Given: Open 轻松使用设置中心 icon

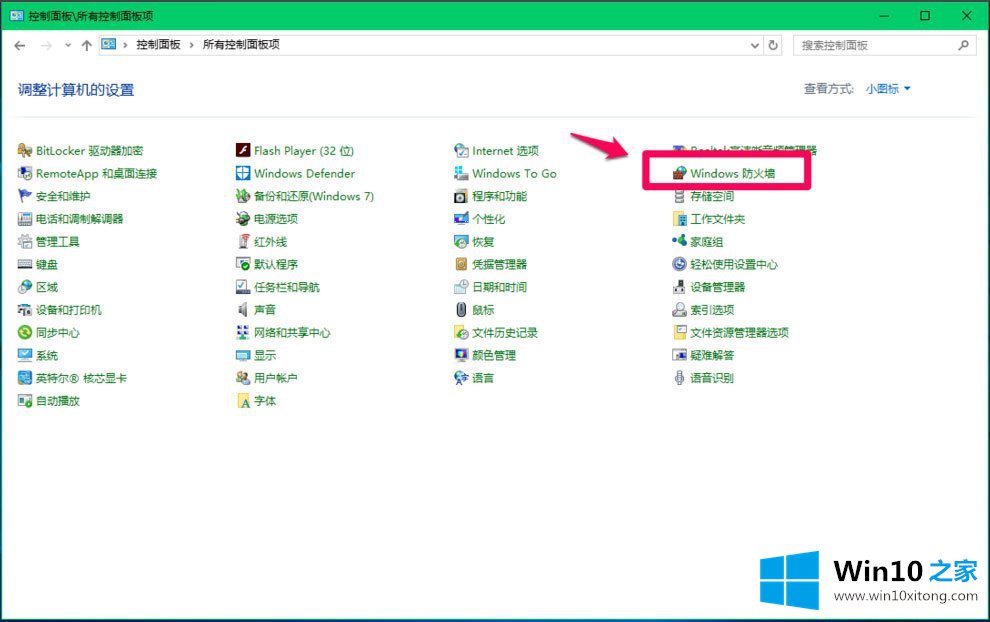Looking at the screenshot, I should click(x=679, y=264).
